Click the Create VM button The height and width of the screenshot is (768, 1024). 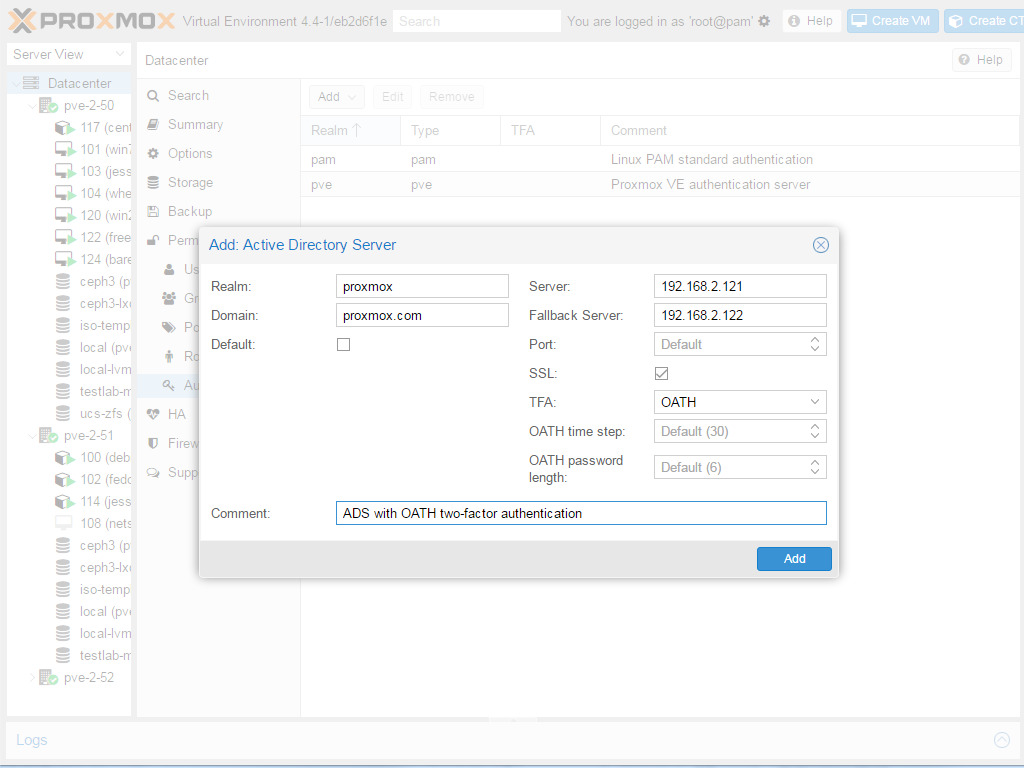pos(893,21)
